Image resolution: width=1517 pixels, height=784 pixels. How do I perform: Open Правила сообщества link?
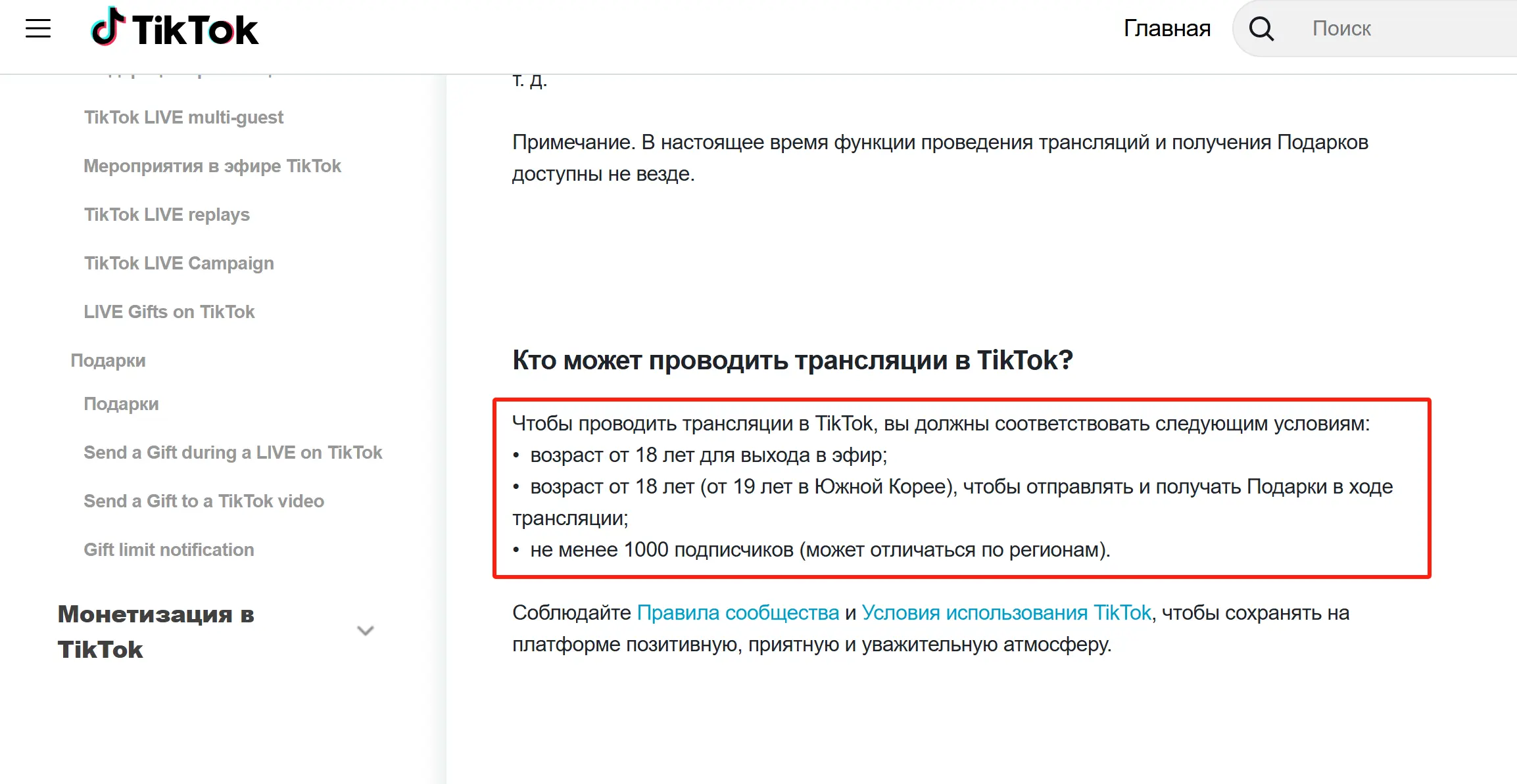coord(738,613)
